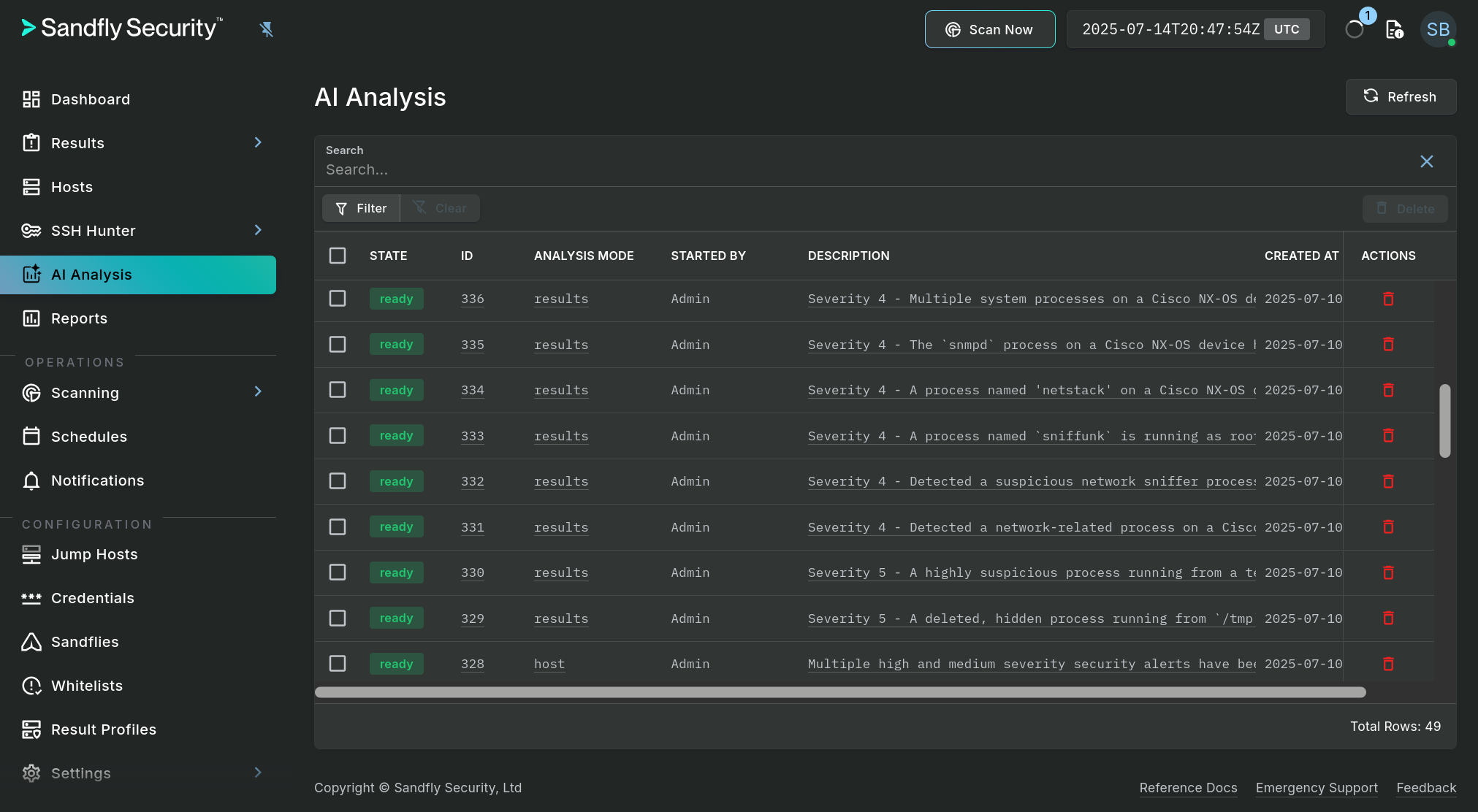Sort by the STATE column header
Image resolution: width=1478 pixels, height=812 pixels.
point(388,256)
